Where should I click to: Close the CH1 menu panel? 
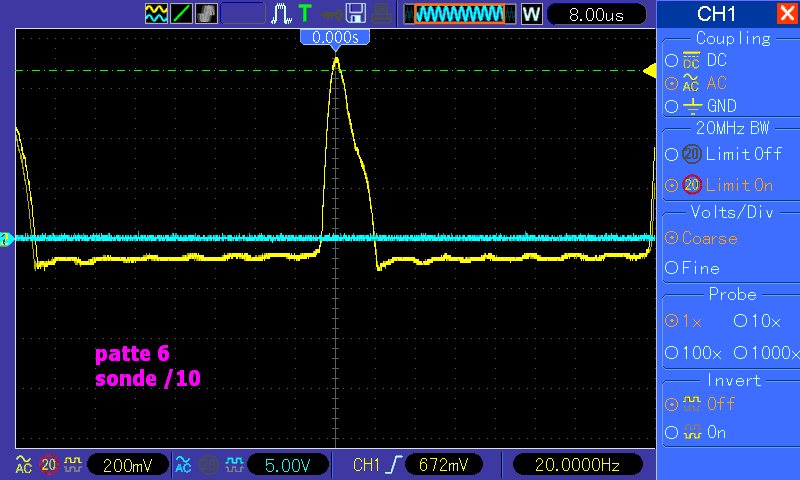[x=786, y=14]
